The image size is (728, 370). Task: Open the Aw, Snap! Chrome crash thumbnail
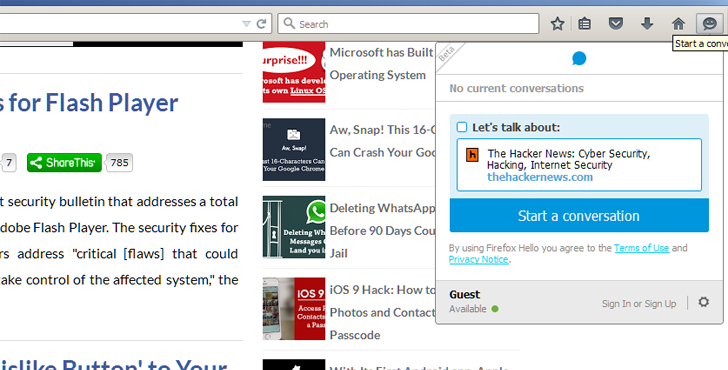(294, 149)
